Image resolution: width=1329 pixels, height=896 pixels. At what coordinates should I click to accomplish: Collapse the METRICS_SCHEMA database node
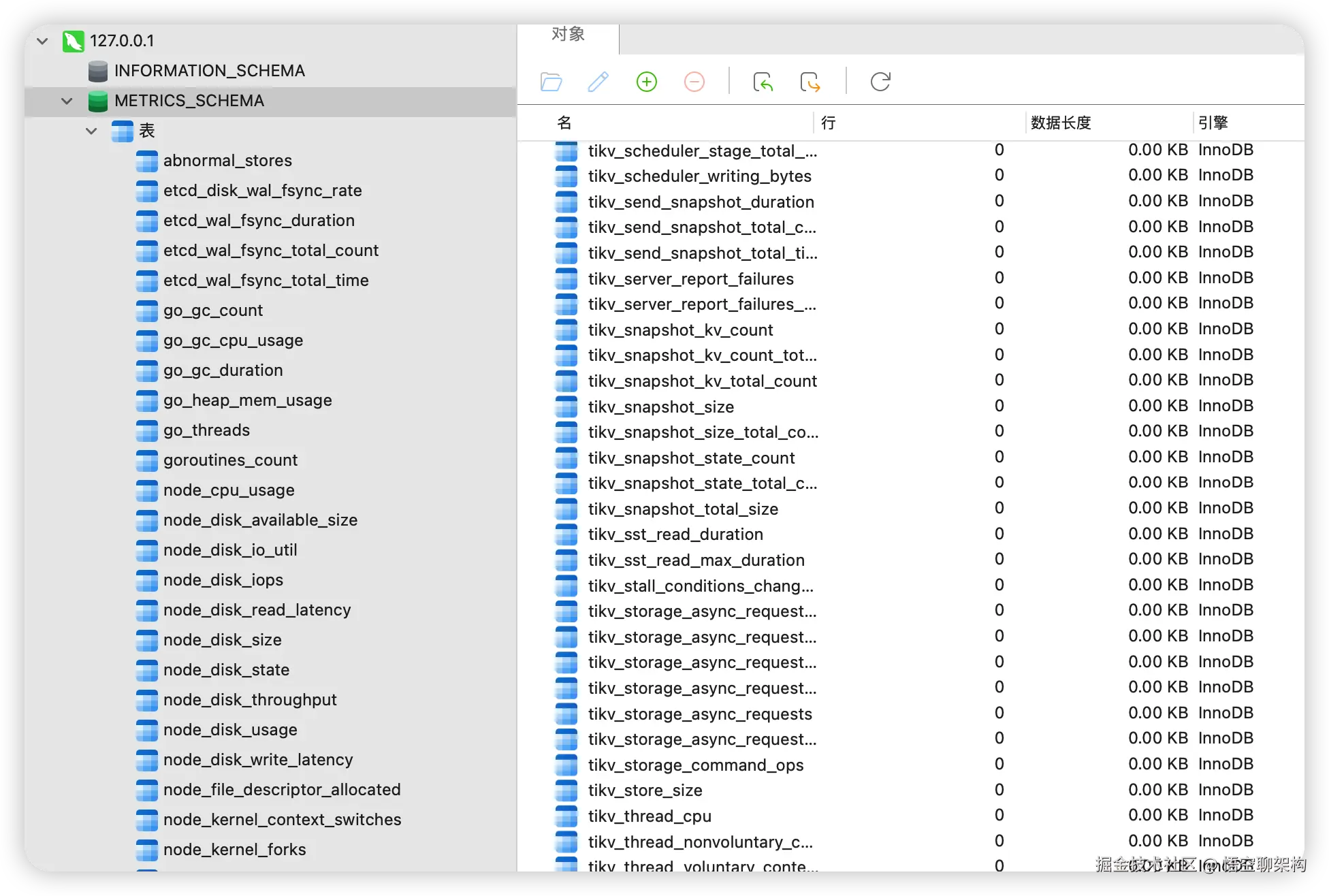[x=67, y=101]
